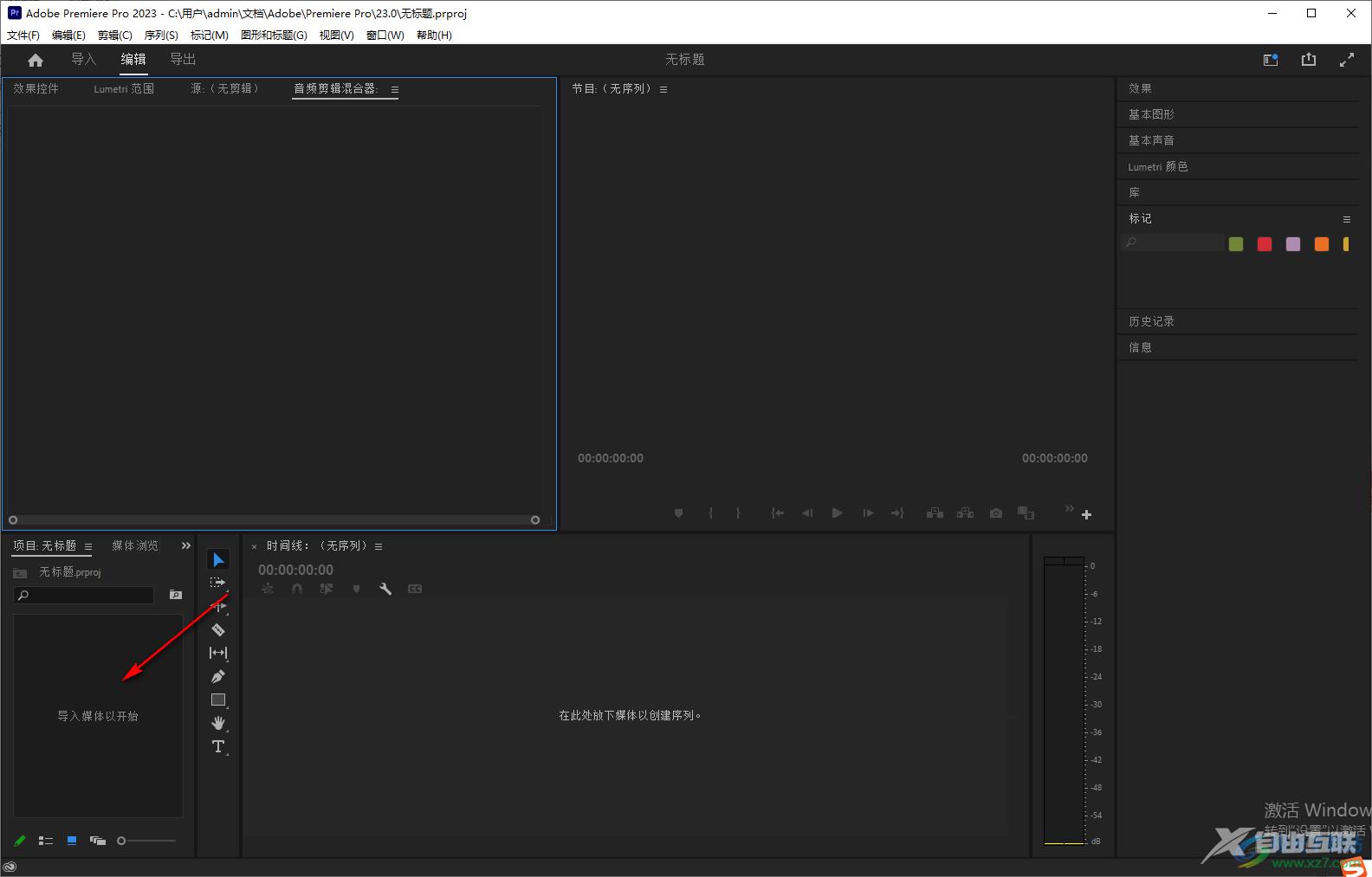
Task: Open the Workspaces icon in header
Action: tap(1271, 60)
